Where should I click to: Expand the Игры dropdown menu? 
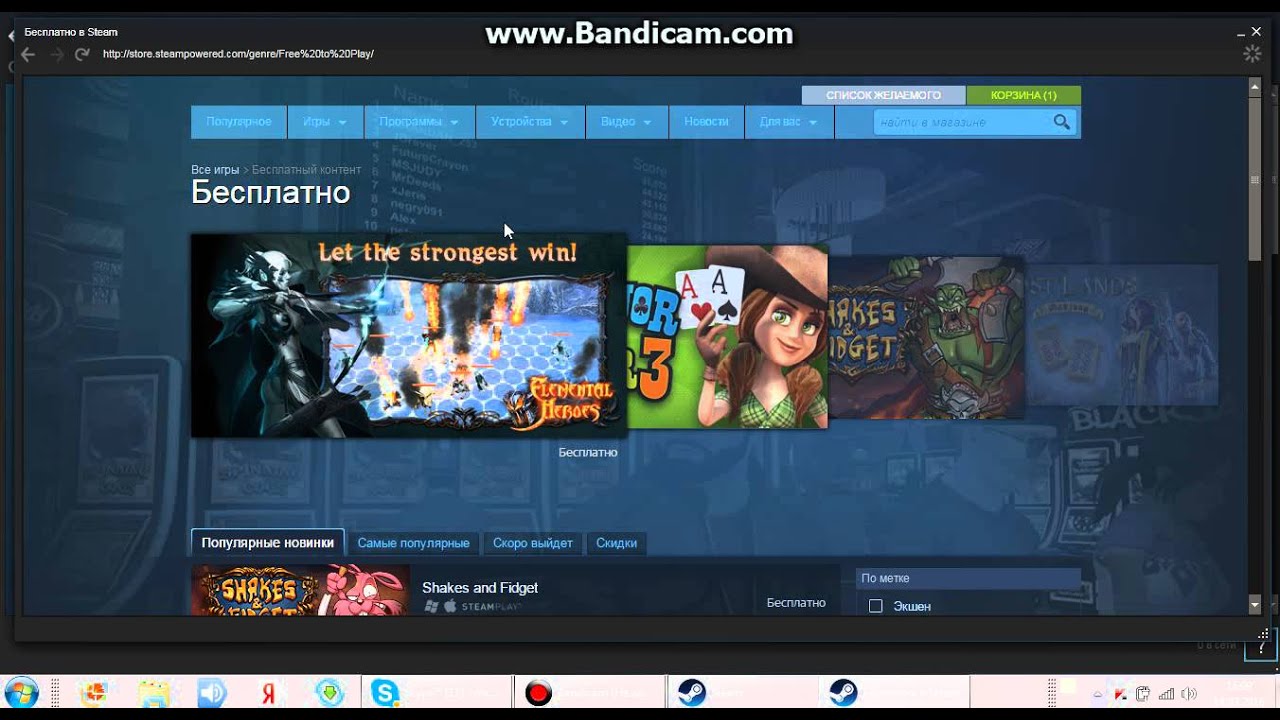pyautogui.click(x=325, y=122)
